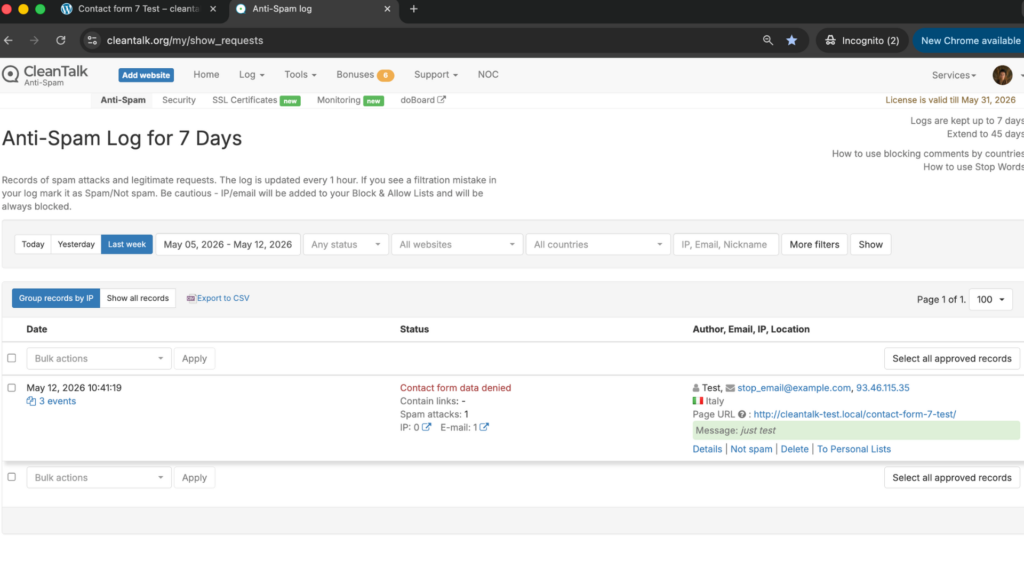Open the Any status dropdown
The image size is (1024, 576).
(345, 244)
